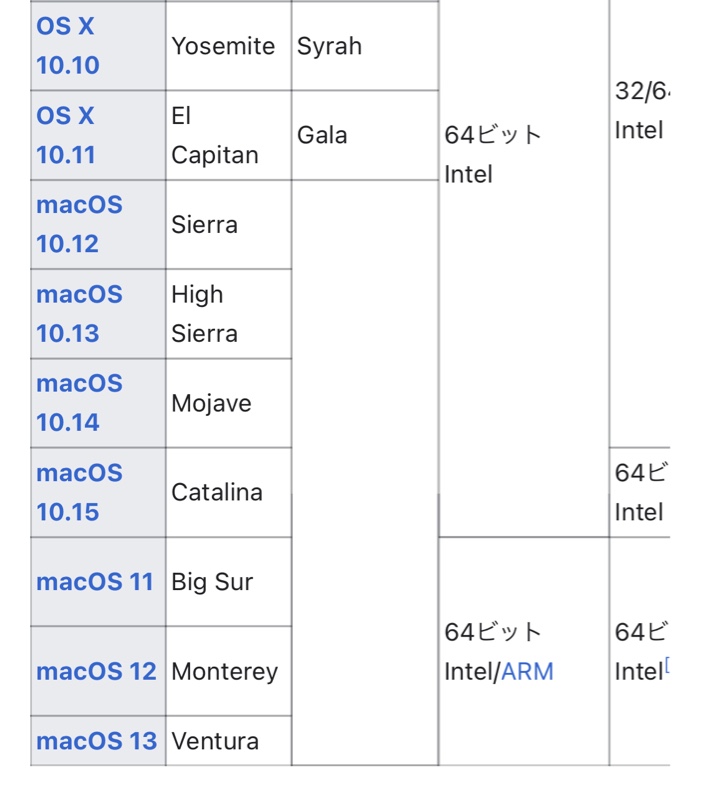This screenshot has width=701, height=800.
Task: Open the OS X 10.11 link
Action: pos(68,135)
